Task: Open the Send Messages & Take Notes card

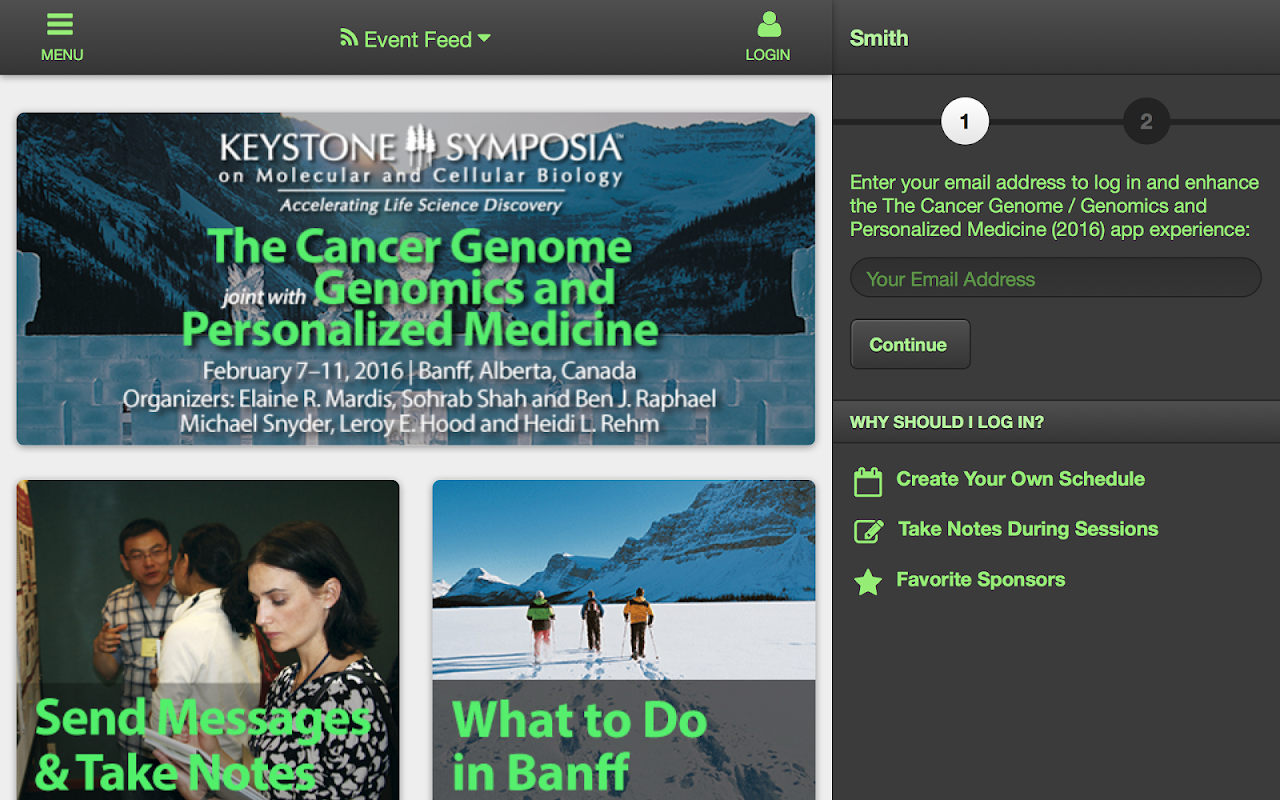Action: 208,640
